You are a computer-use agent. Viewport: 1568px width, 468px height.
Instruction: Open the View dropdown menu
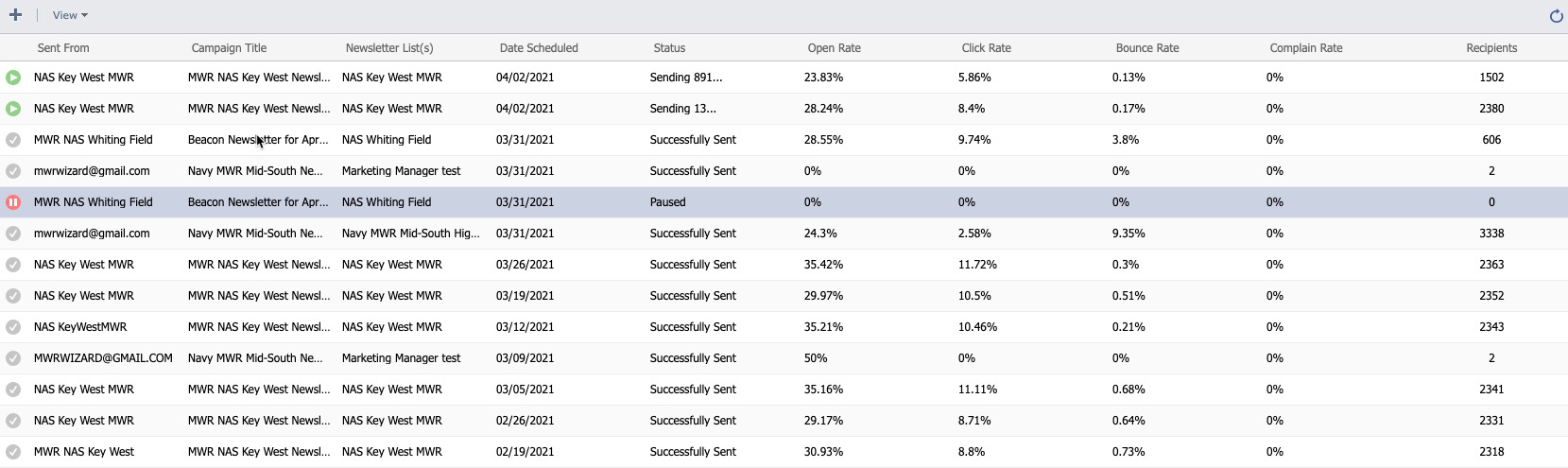tap(70, 15)
